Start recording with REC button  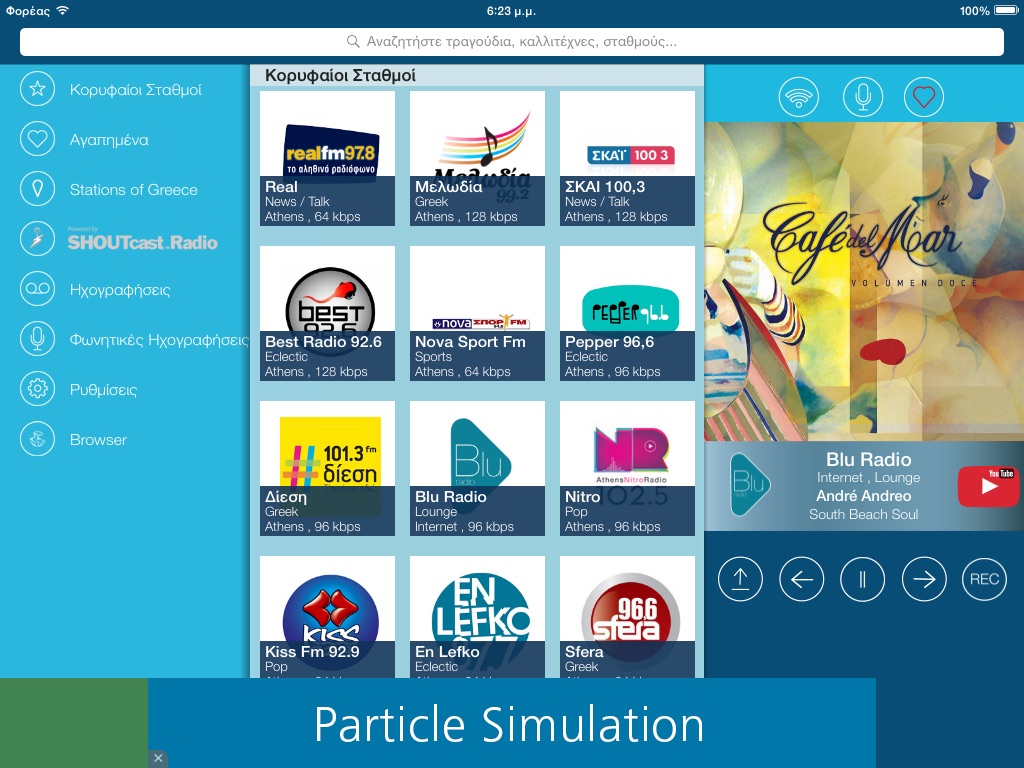pos(984,579)
